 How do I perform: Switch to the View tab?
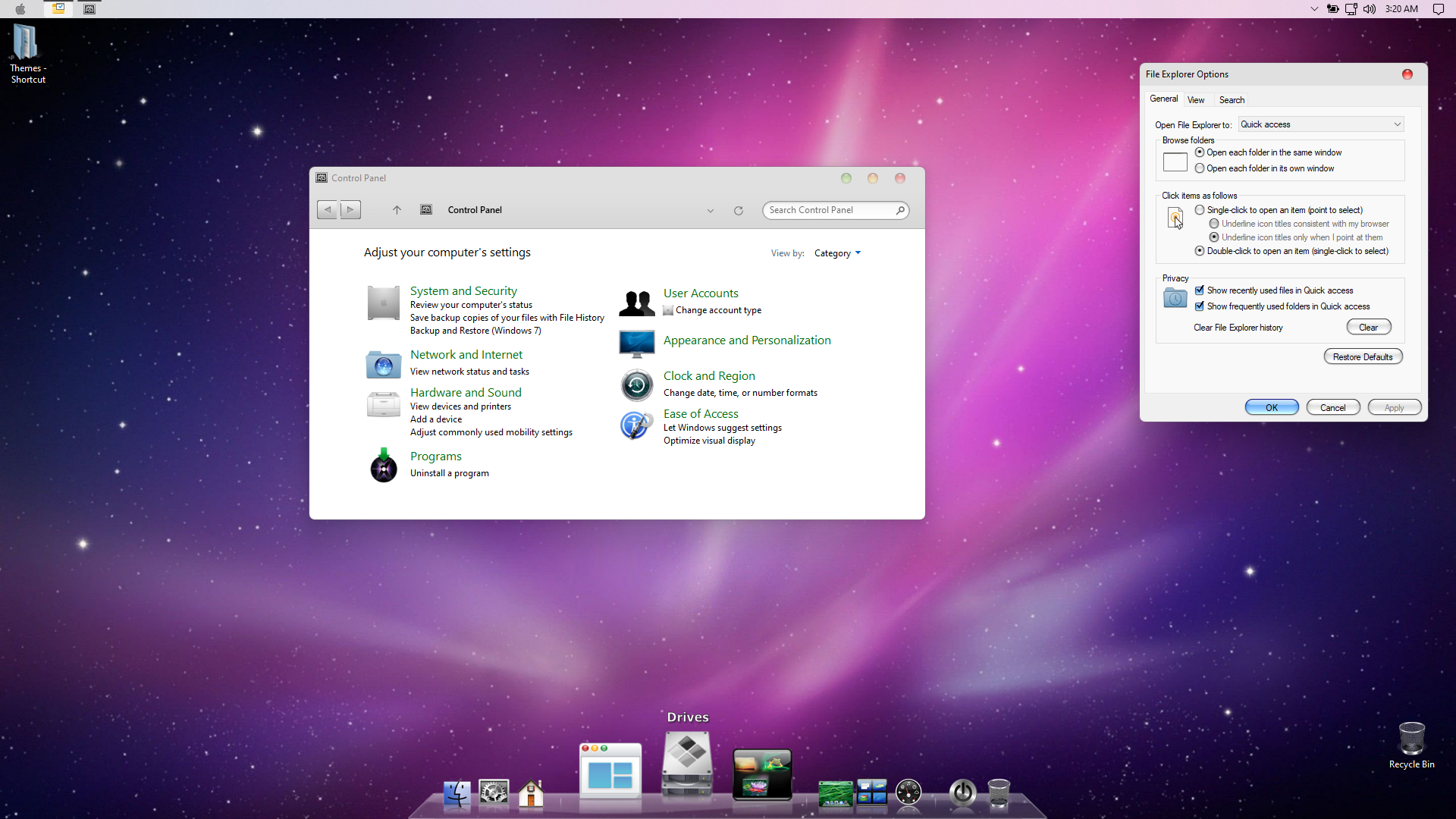click(1196, 100)
